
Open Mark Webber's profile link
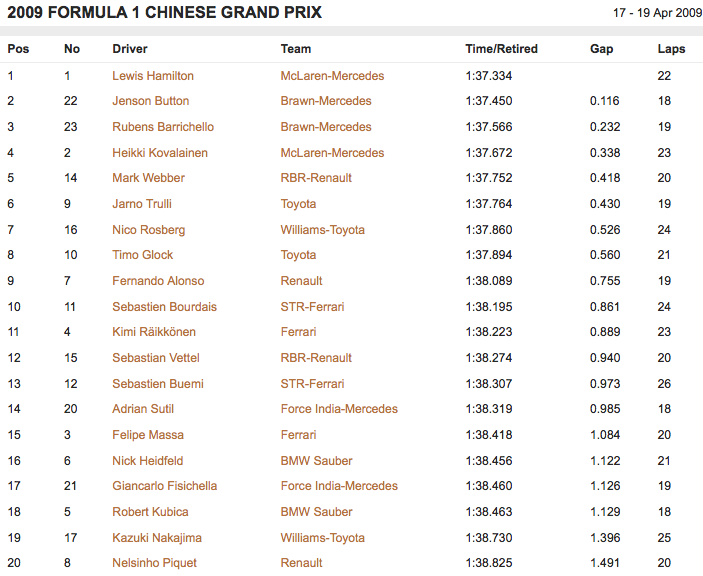pos(148,178)
